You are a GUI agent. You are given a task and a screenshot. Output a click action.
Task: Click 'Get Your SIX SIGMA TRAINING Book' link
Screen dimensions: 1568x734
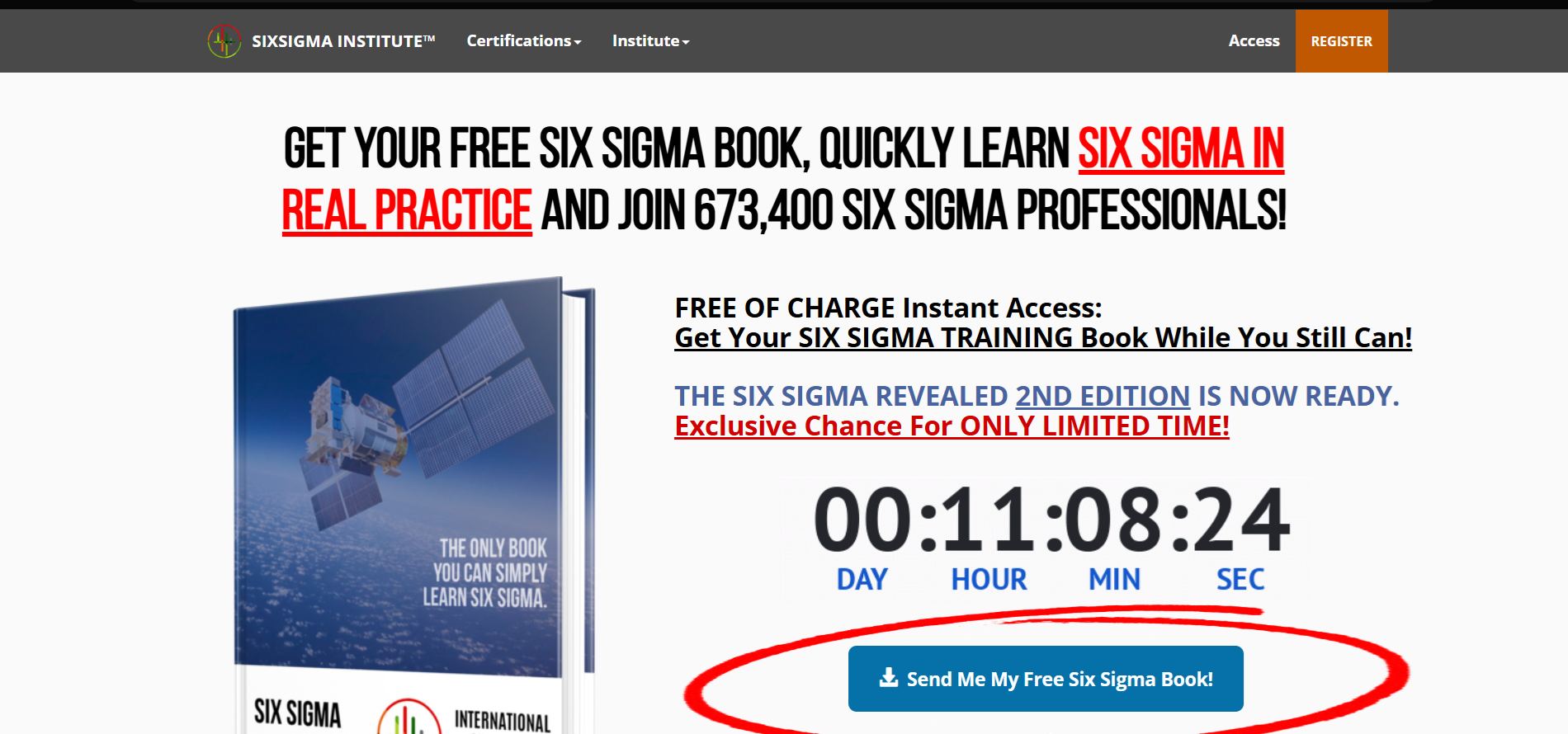1043,337
